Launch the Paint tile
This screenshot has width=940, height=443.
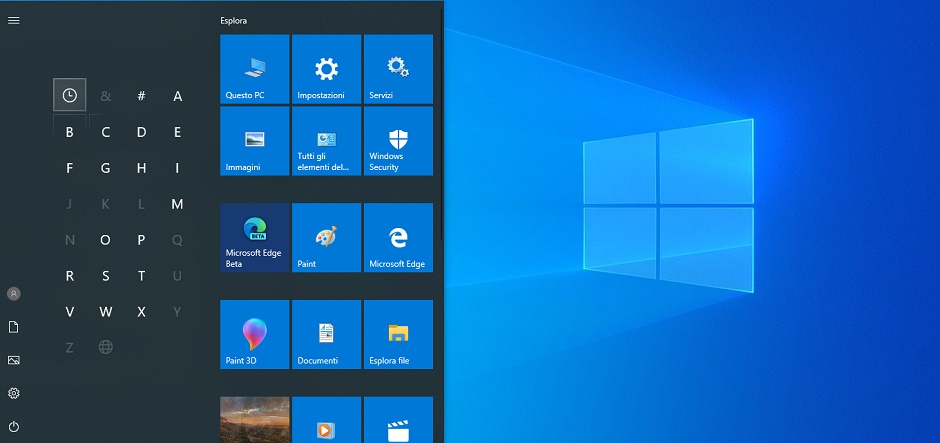tap(327, 237)
